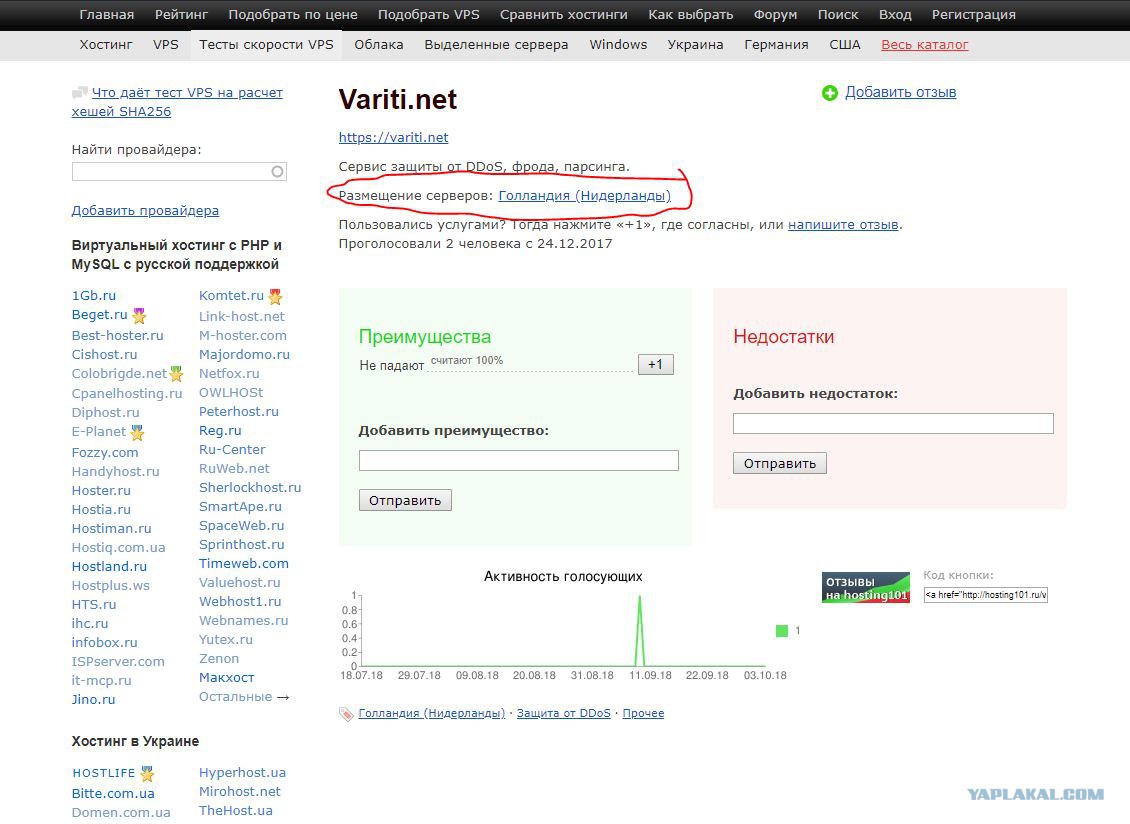Click Отправить under Добавить недостаток
The image size is (1130, 824).
(x=780, y=464)
